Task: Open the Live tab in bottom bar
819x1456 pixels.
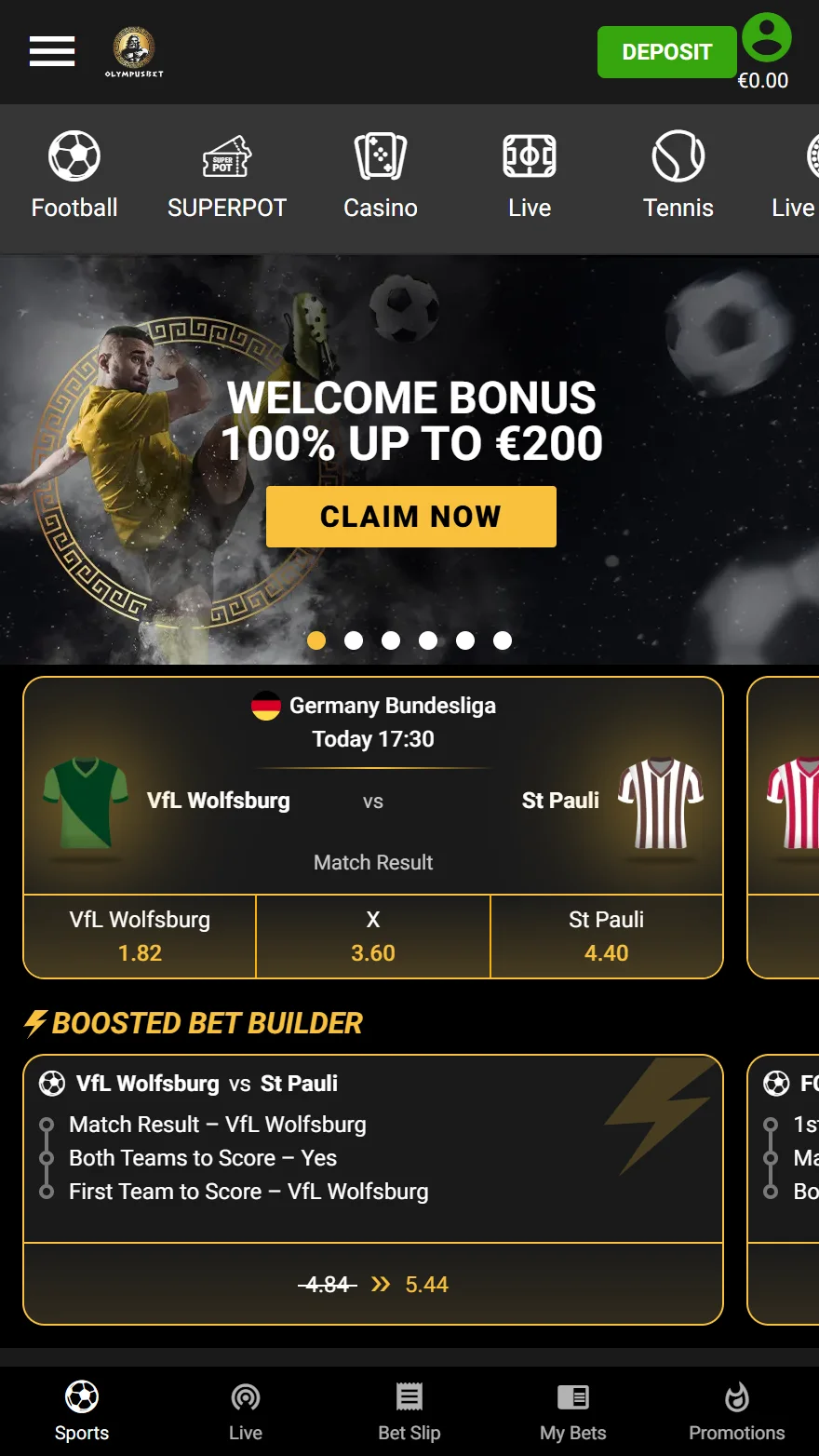Action: [x=246, y=1411]
